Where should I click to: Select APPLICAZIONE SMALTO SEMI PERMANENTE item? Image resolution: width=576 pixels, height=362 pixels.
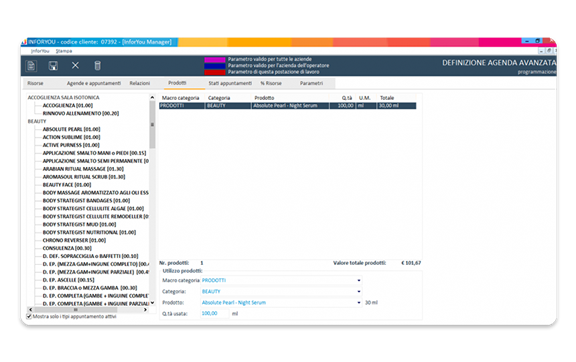(x=96, y=161)
